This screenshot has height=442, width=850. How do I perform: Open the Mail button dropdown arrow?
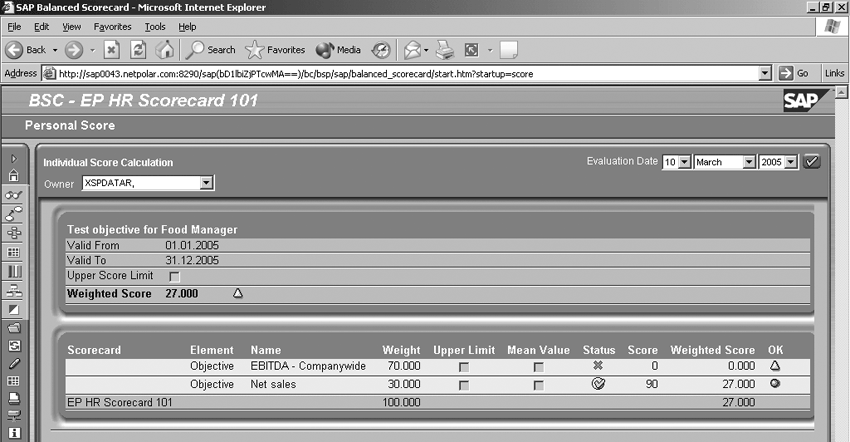426,50
